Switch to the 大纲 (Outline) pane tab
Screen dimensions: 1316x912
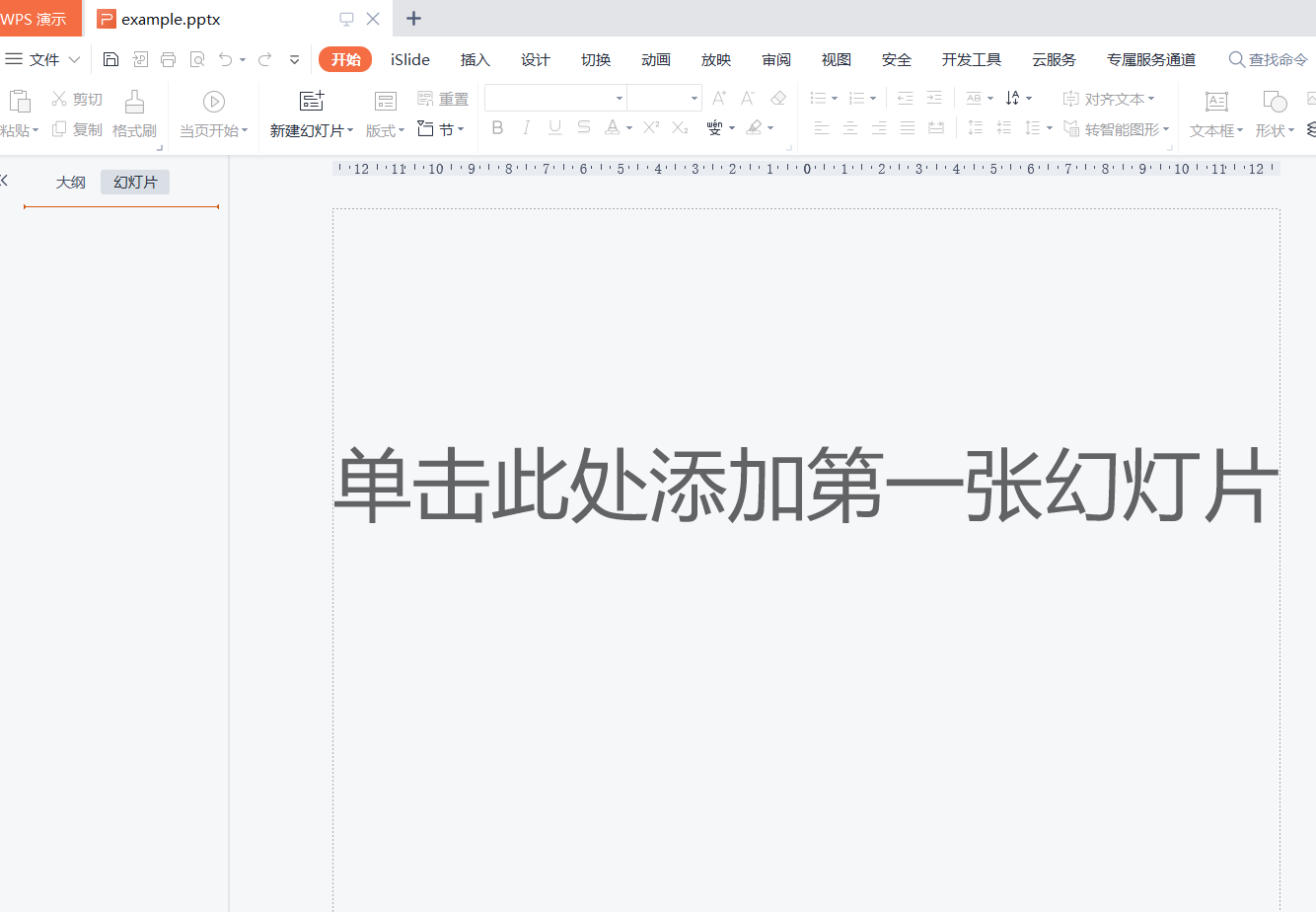tap(71, 183)
